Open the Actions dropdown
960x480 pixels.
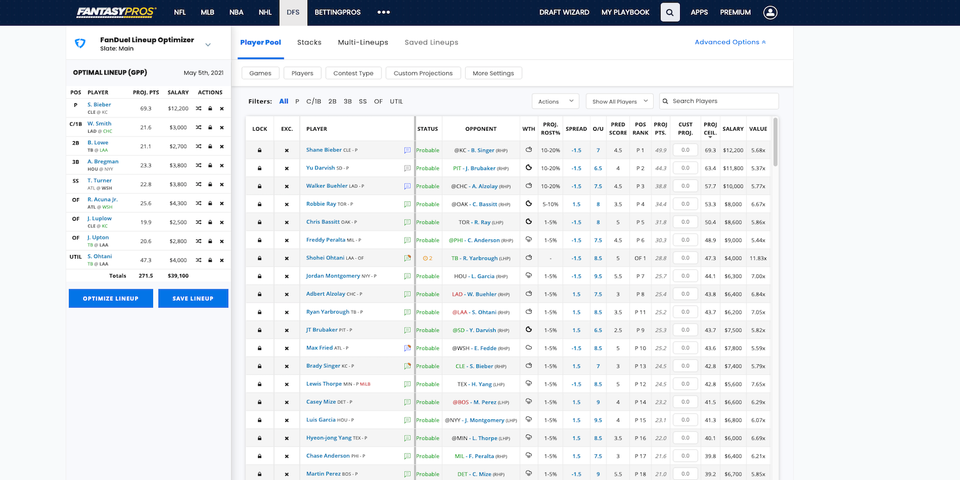[555, 101]
